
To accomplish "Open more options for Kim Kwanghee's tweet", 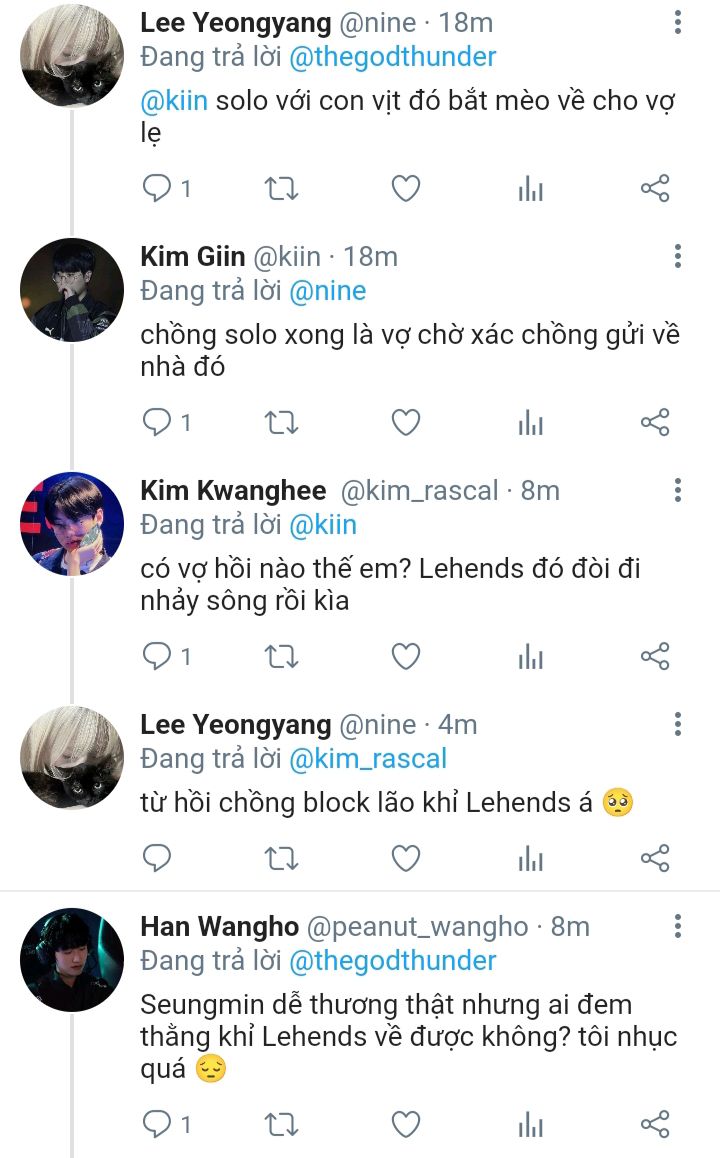I will (678, 490).
